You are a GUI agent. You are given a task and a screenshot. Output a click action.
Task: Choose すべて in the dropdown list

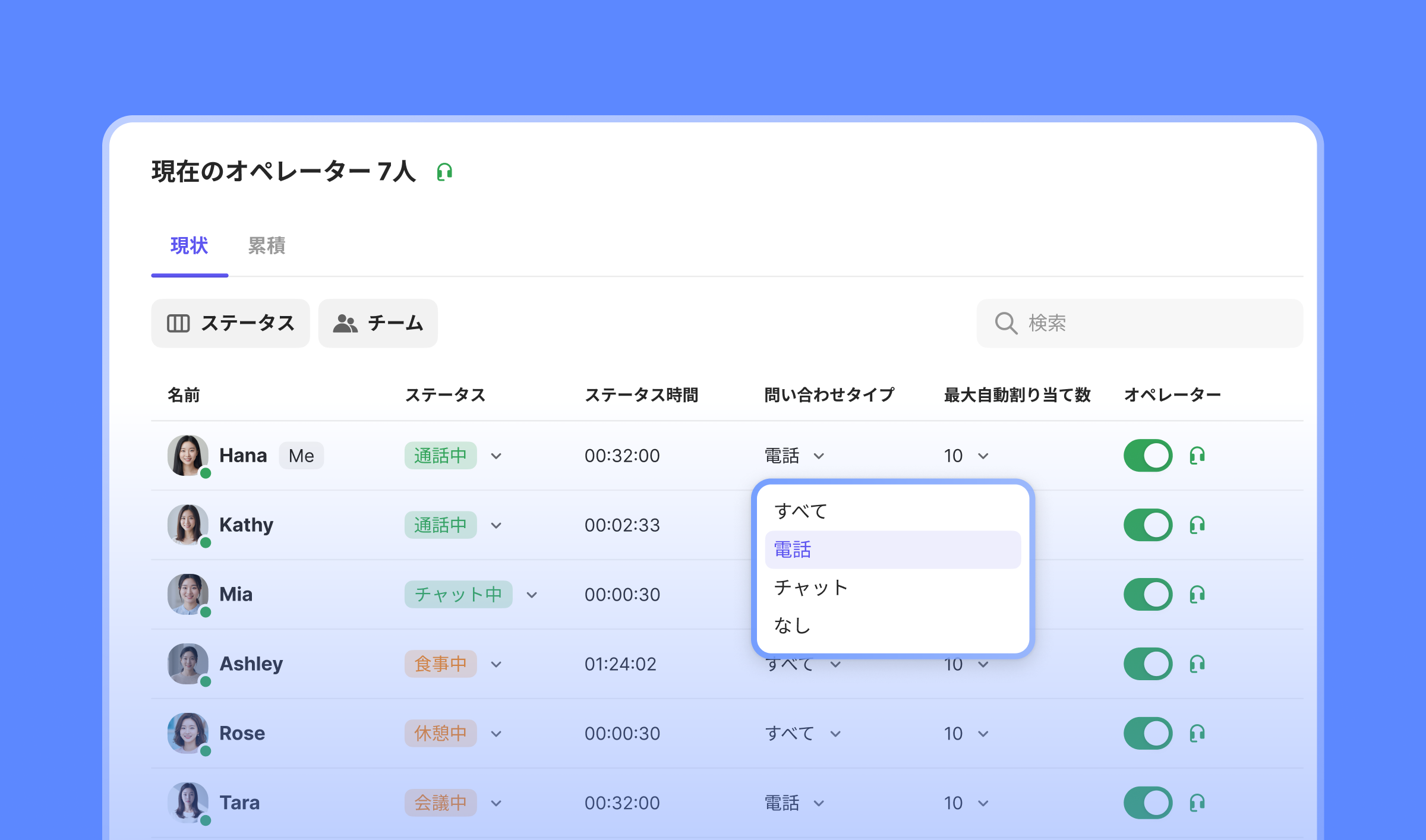(x=800, y=511)
